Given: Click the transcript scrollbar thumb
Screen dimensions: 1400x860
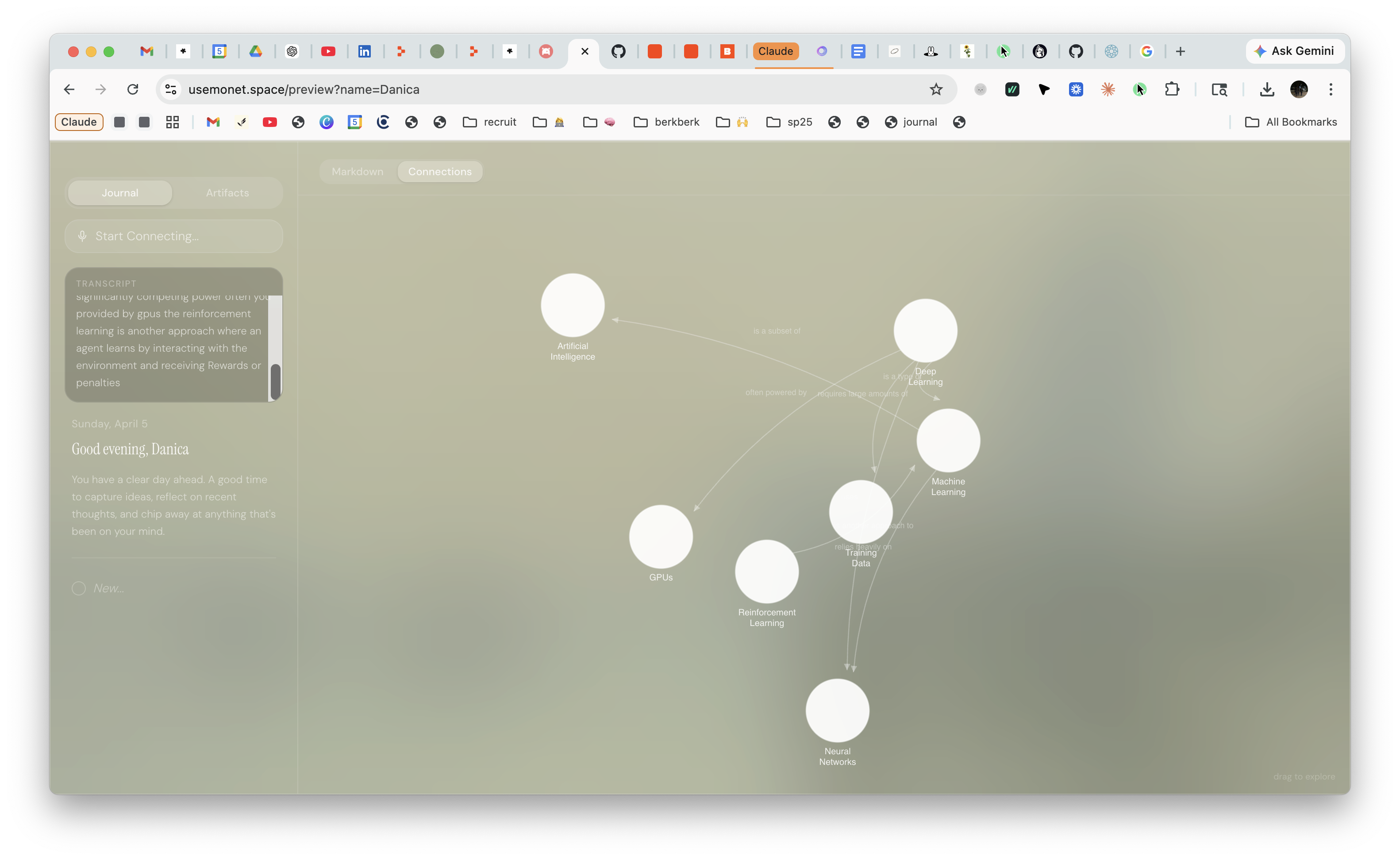Looking at the screenshot, I should (x=275, y=382).
